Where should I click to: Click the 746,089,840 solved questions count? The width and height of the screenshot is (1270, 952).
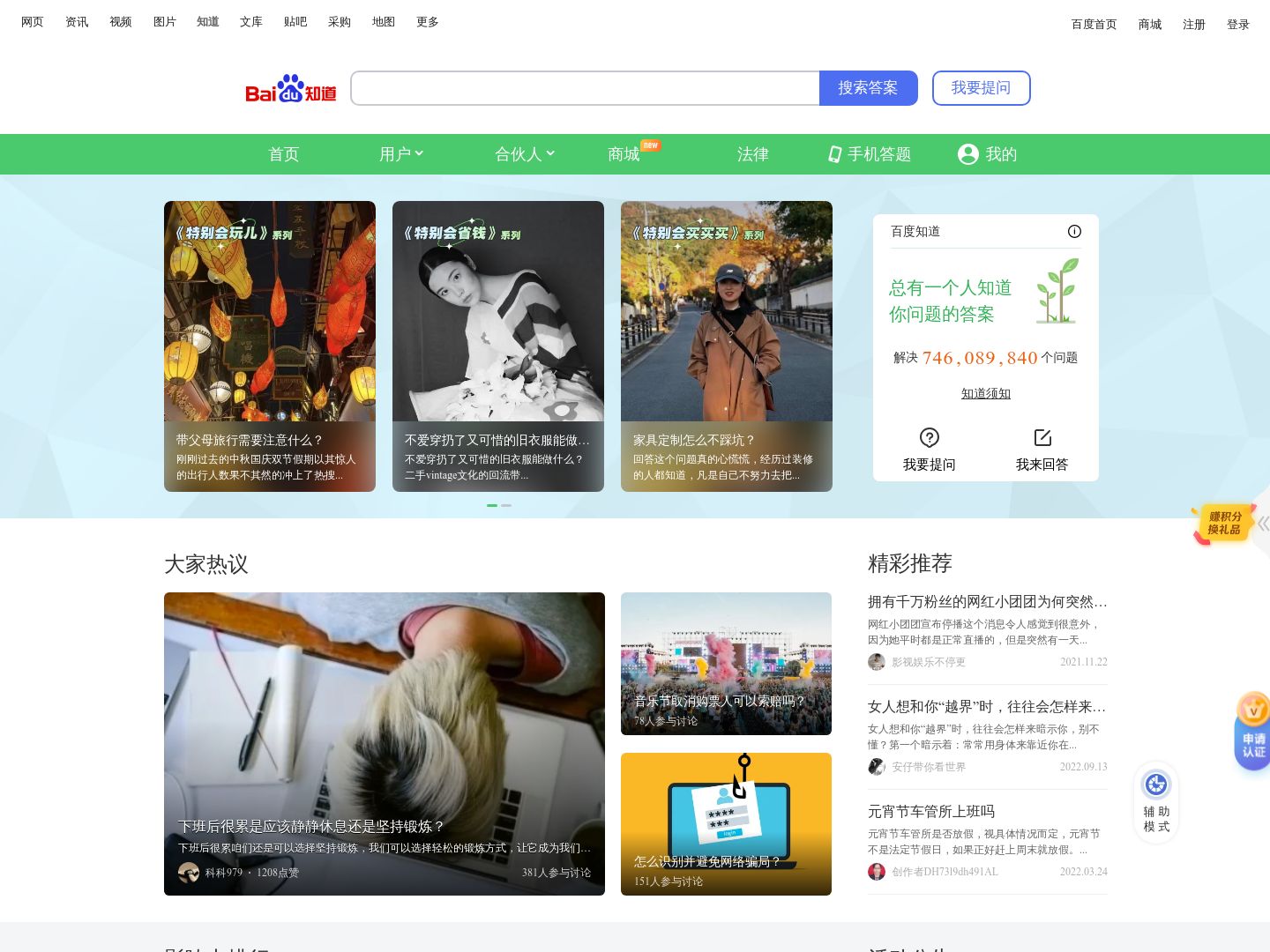[x=980, y=358]
